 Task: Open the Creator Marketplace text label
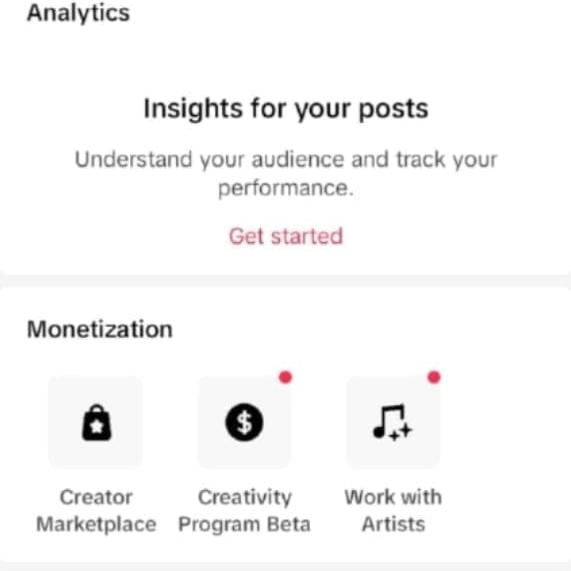point(97,511)
